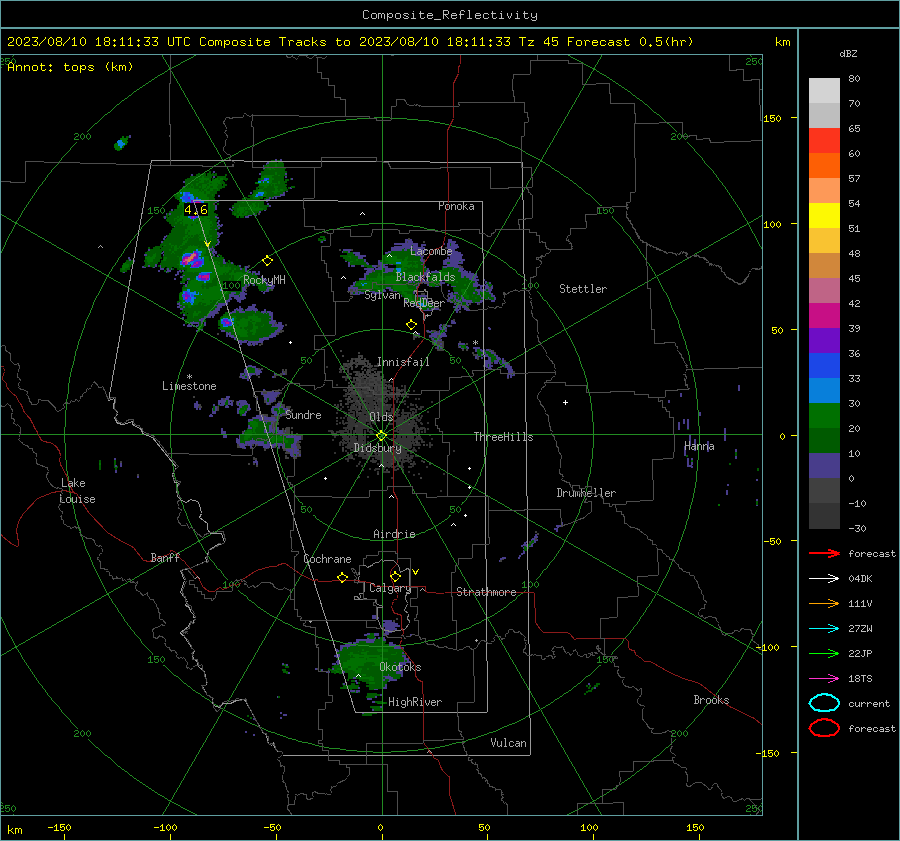Viewport: 900px width, 841px height.
Task: Click yellow diamond marker beside RockyMH
Action: pyautogui.click(x=267, y=261)
